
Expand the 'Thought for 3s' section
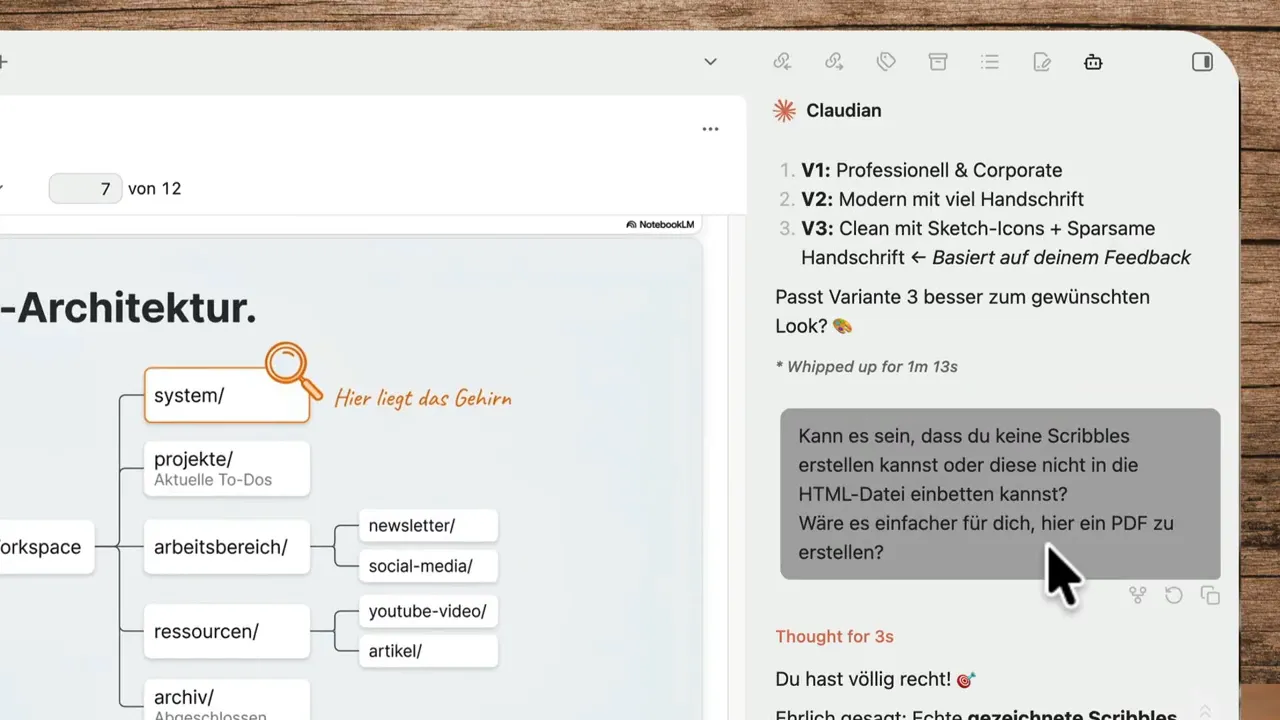tap(835, 636)
